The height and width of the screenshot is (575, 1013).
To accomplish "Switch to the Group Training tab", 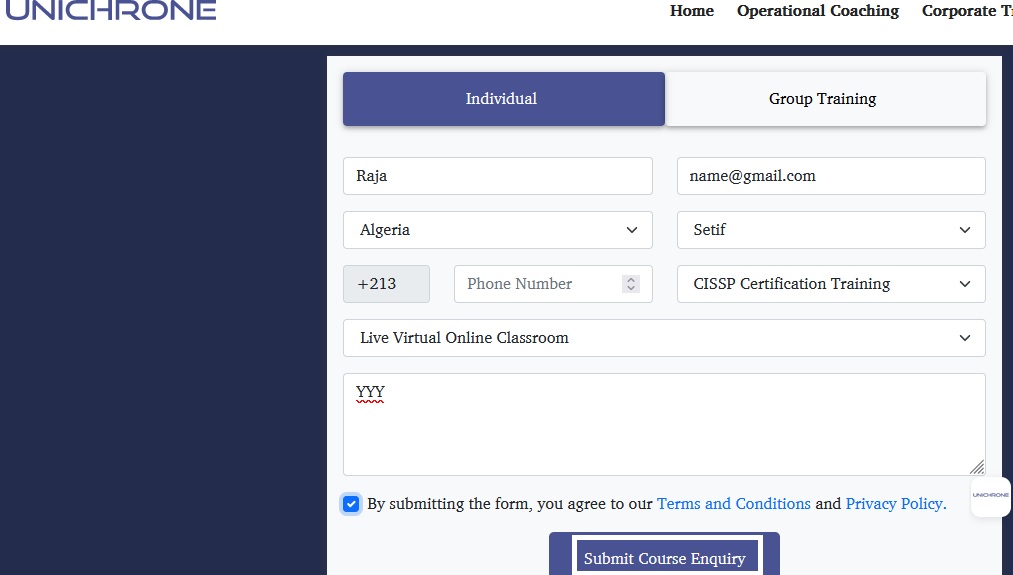I will 825,99.
